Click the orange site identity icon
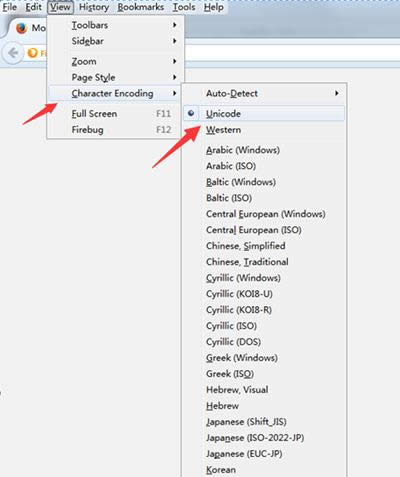This screenshot has height=477, width=400. click(x=32, y=53)
